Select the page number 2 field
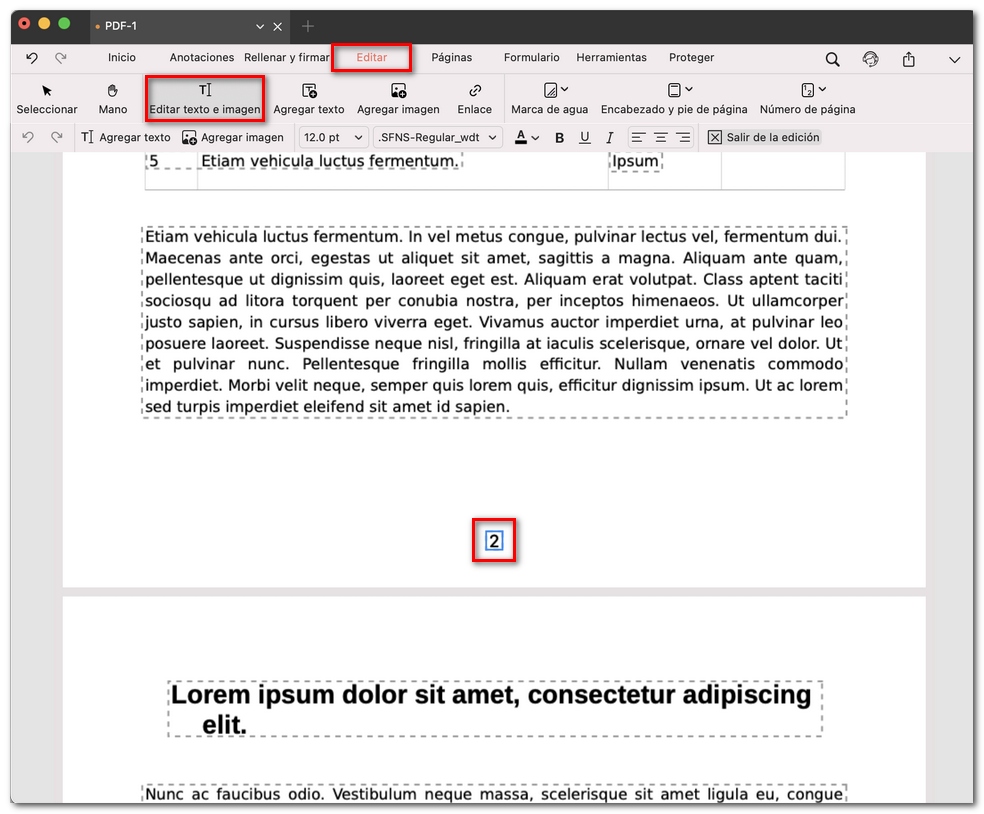Image resolution: width=984 pixels, height=814 pixels. coord(494,540)
